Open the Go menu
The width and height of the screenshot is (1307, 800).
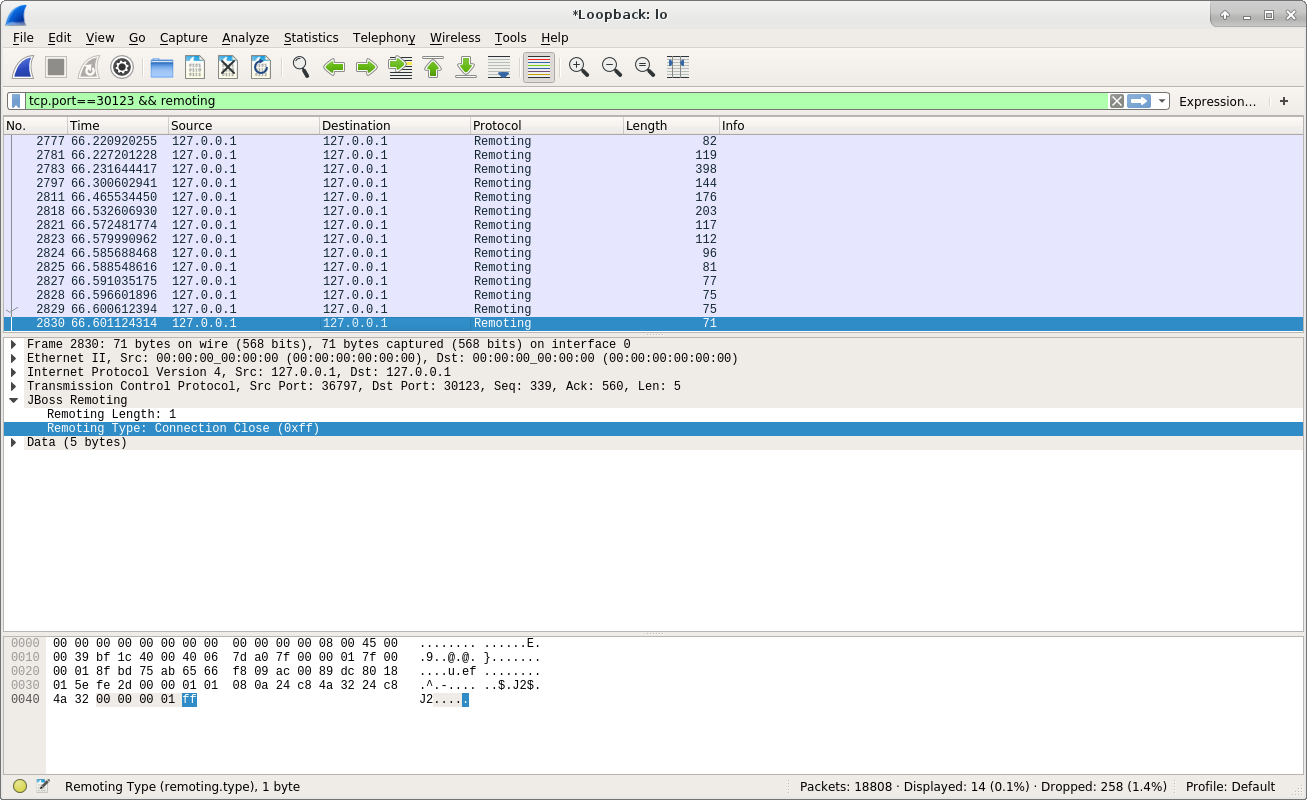click(x=137, y=38)
